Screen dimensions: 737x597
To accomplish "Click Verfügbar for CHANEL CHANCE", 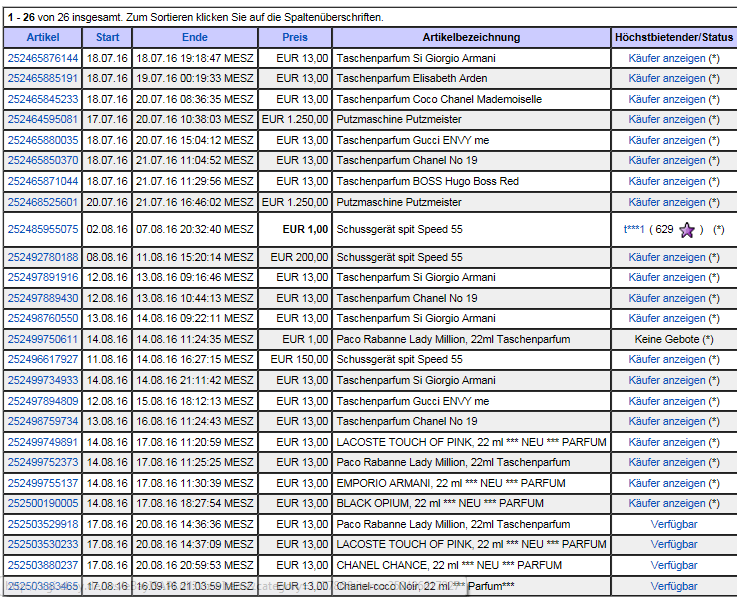I will click(x=674, y=565).
